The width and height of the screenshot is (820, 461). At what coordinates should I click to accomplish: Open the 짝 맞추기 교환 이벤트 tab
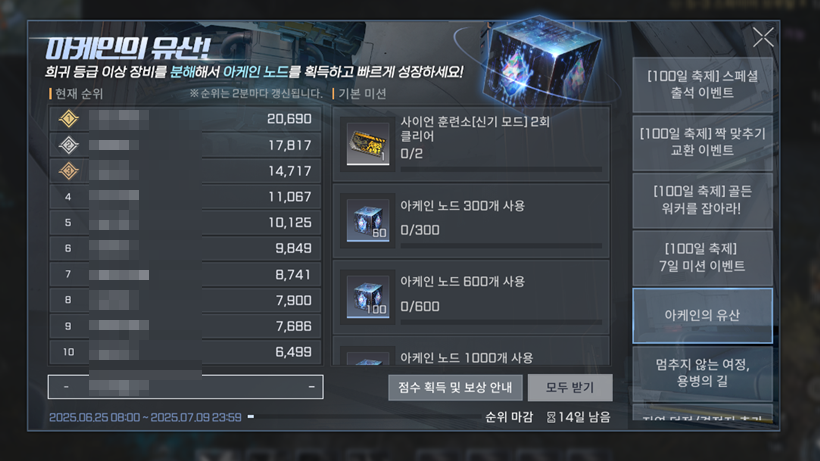pyautogui.click(x=702, y=142)
